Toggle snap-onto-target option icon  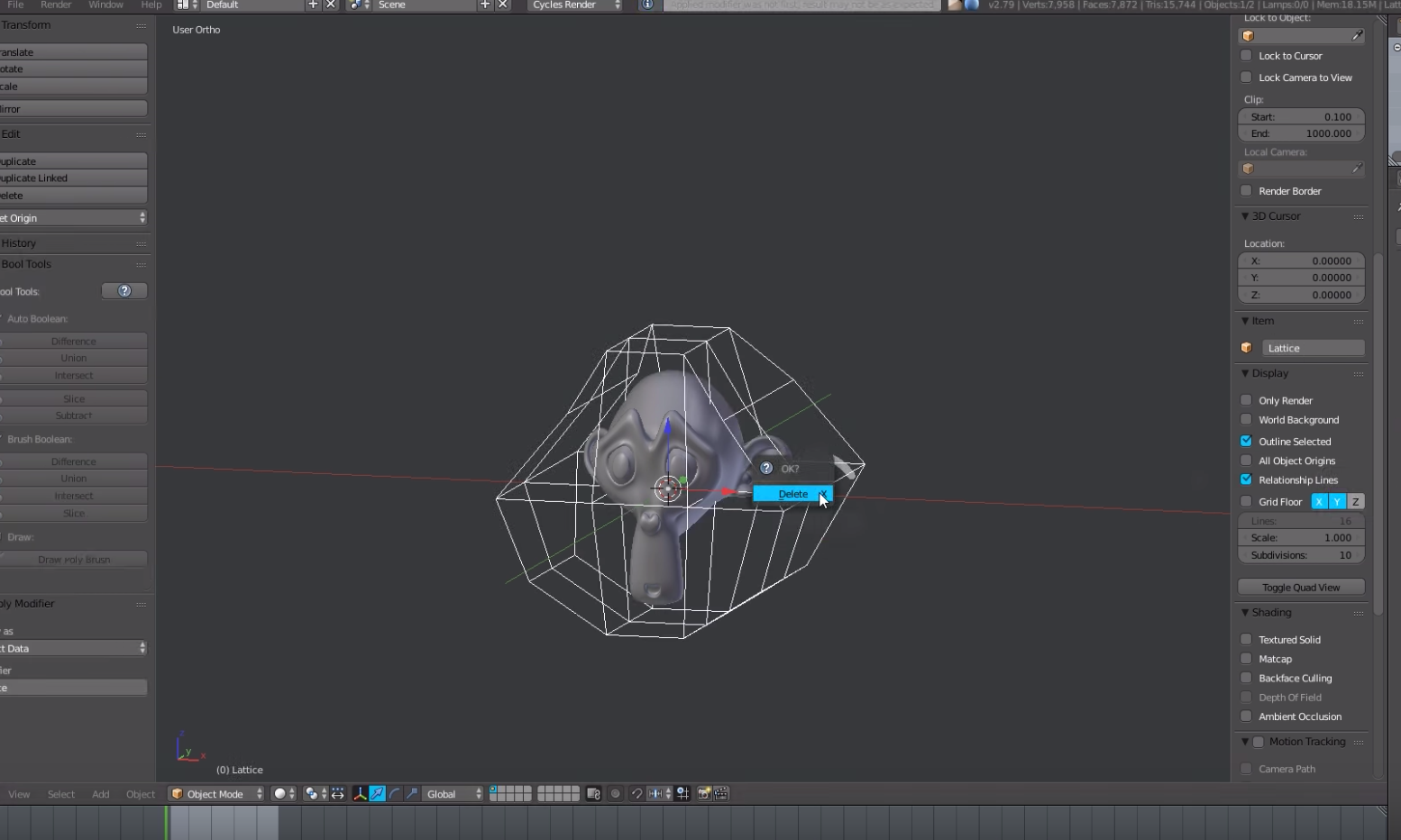coord(682,794)
